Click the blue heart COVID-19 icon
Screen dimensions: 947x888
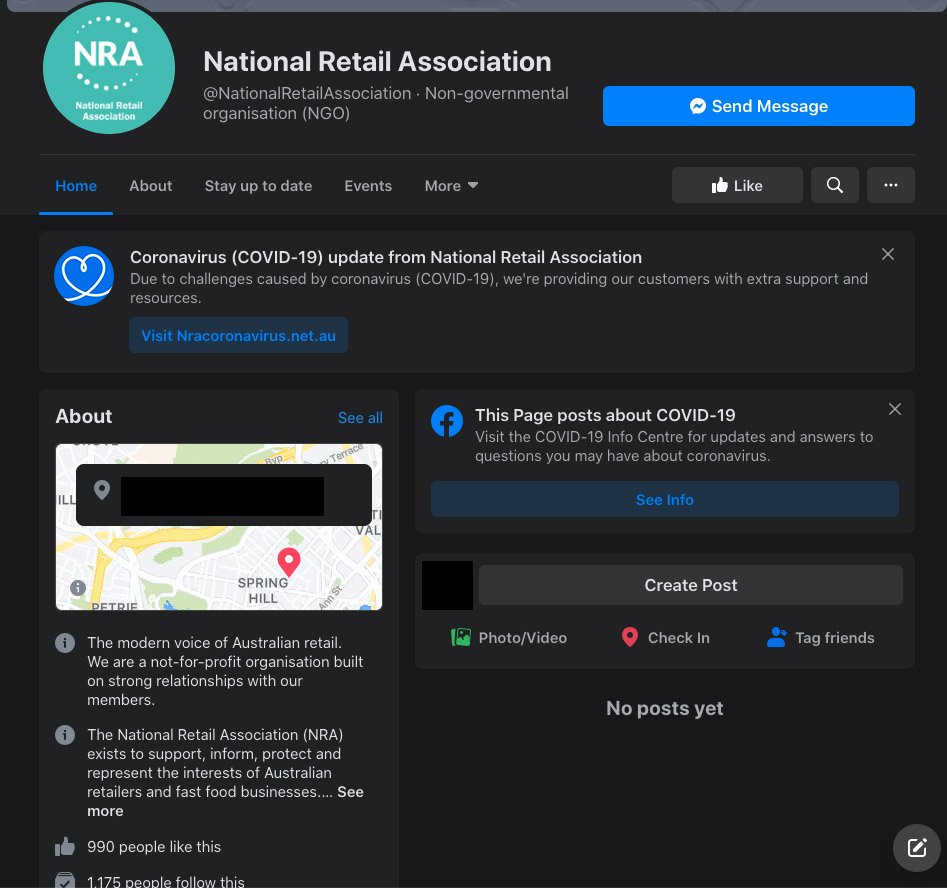point(84,275)
